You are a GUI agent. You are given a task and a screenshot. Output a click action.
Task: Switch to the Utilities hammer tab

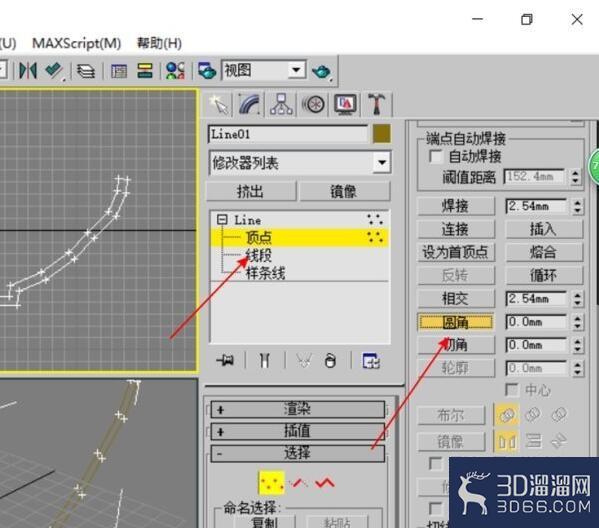[376, 104]
